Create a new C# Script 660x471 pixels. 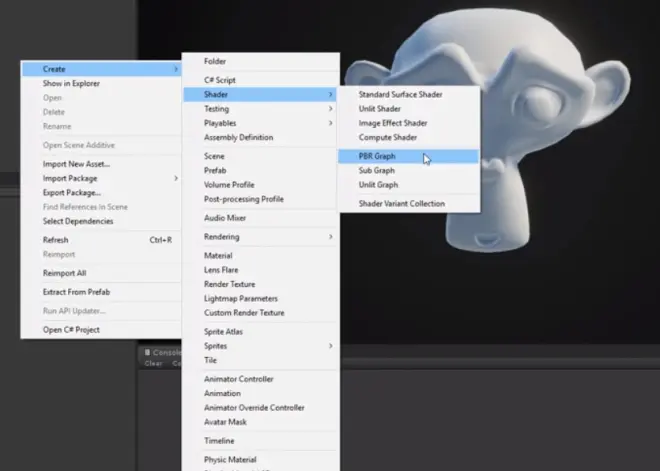click(x=261, y=80)
